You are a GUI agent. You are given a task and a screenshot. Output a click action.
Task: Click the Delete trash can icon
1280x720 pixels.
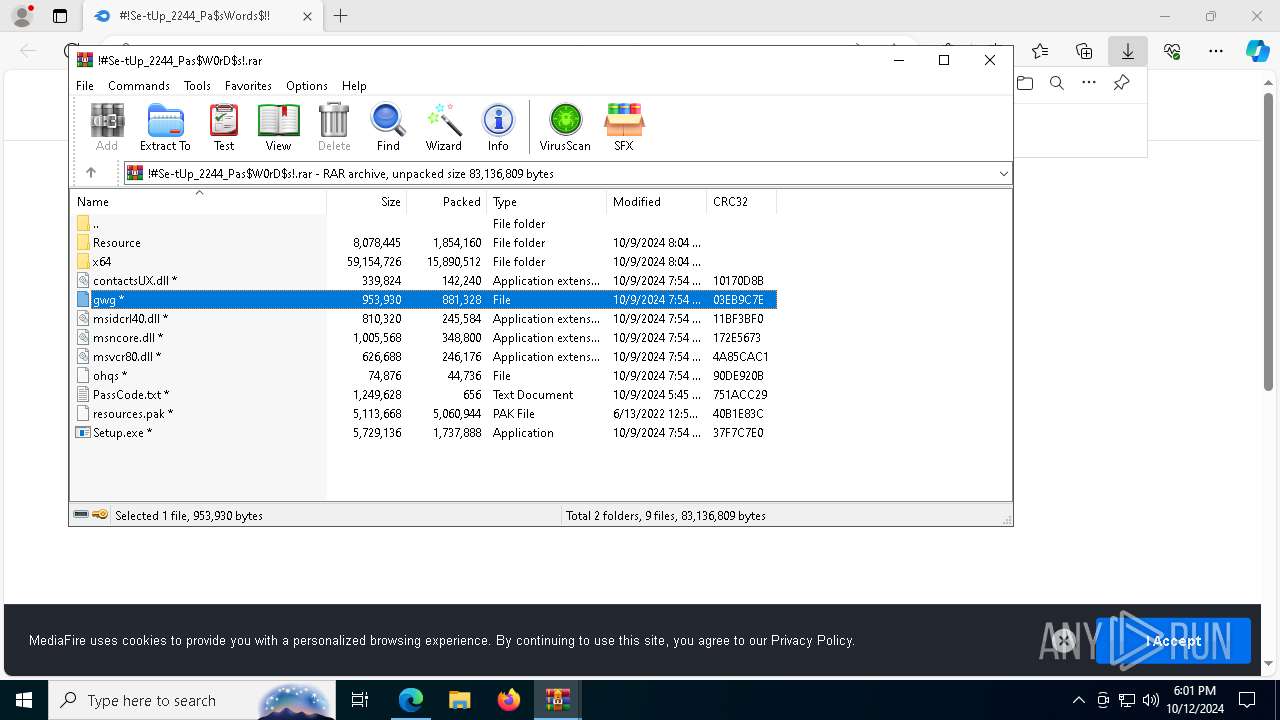(334, 127)
